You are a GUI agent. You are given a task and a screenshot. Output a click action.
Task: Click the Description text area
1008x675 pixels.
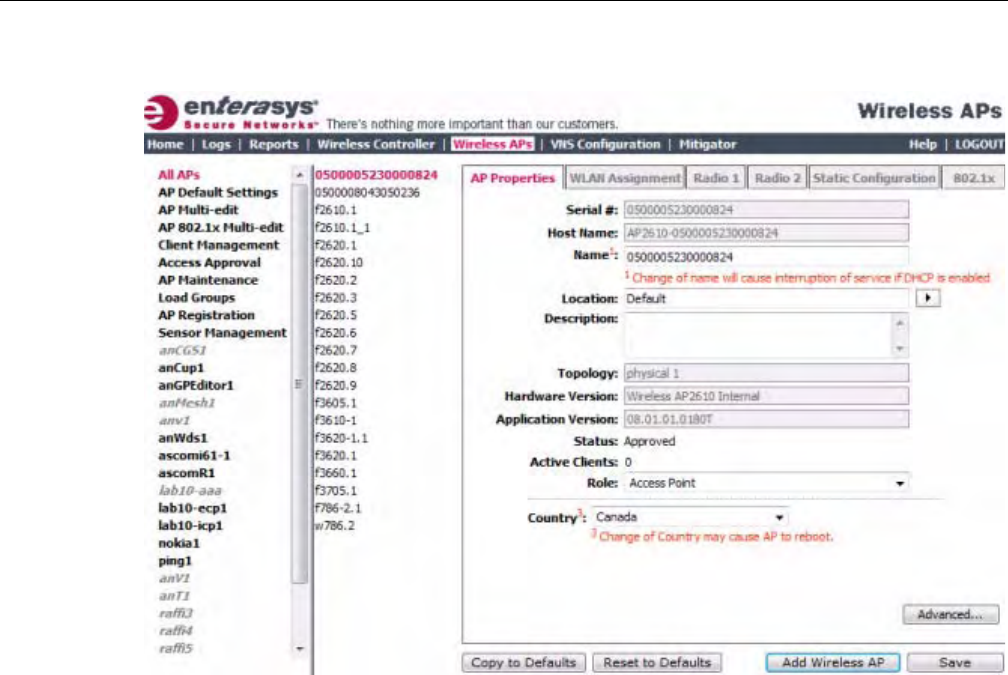pos(759,336)
